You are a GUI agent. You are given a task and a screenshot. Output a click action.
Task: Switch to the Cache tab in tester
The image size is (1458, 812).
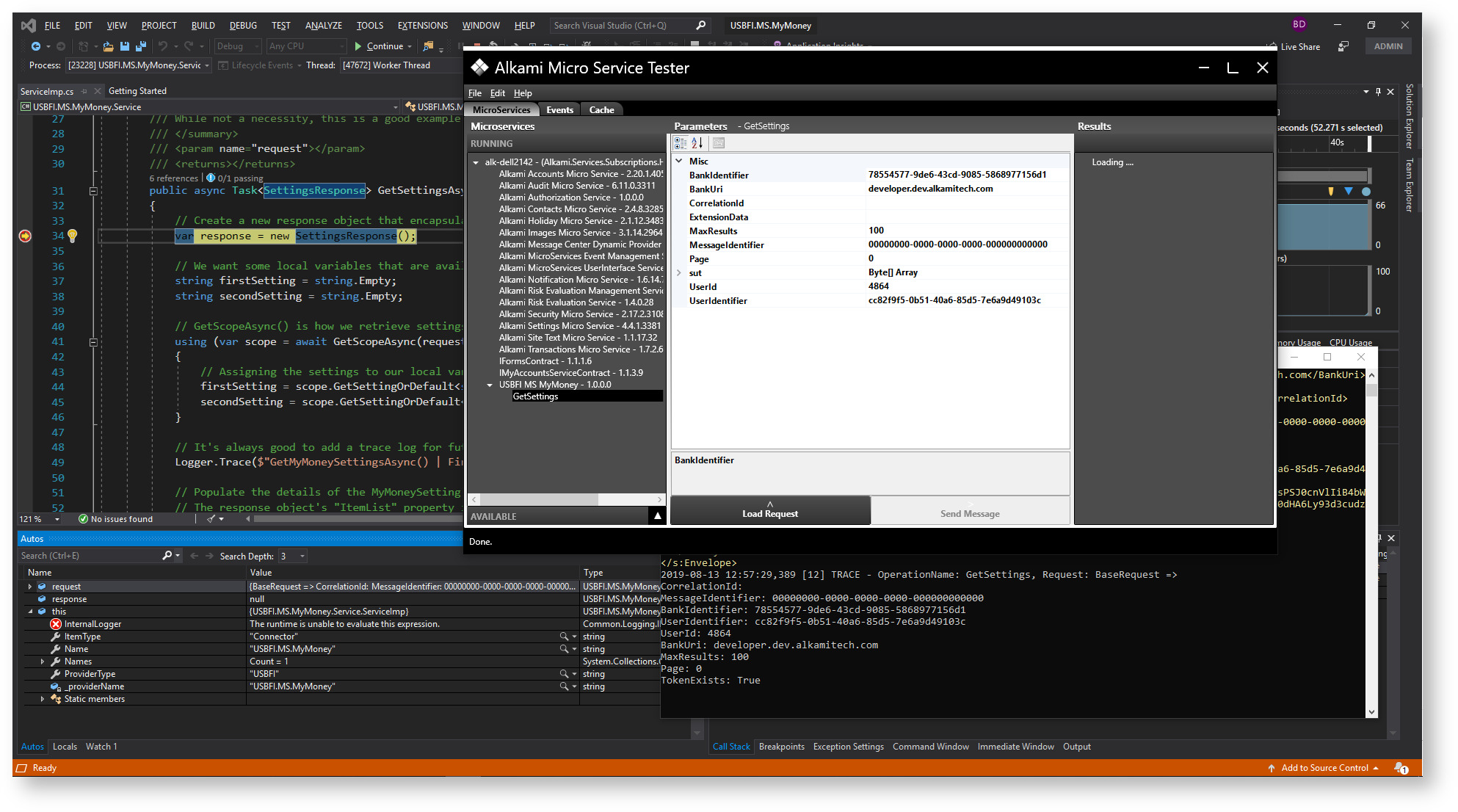pos(601,110)
